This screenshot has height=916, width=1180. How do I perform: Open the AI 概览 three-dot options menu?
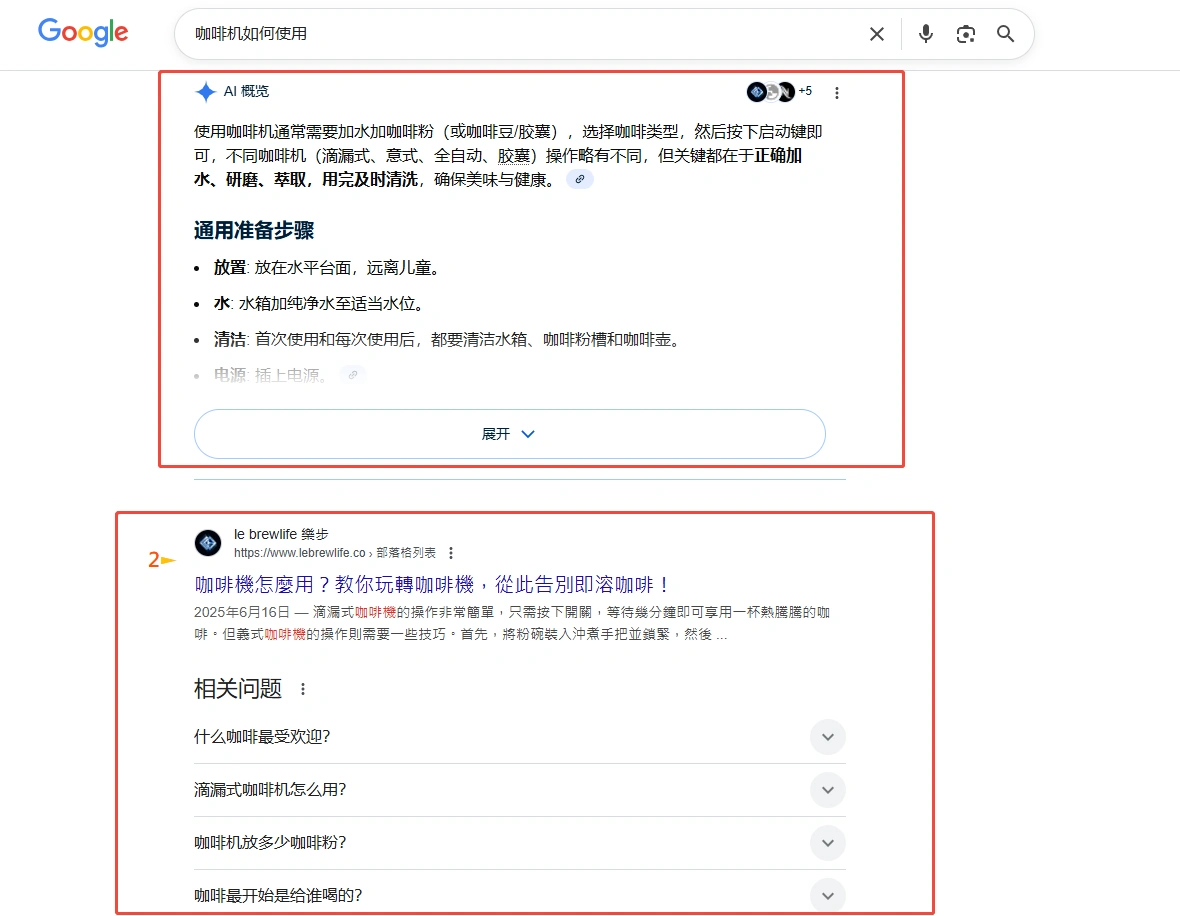pyautogui.click(x=837, y=93)
